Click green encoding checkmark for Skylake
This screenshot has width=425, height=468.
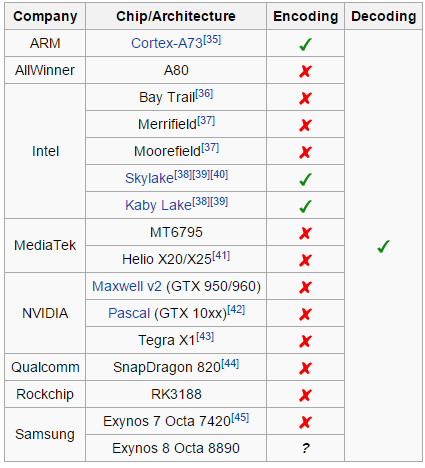click(x=305, y=179)
